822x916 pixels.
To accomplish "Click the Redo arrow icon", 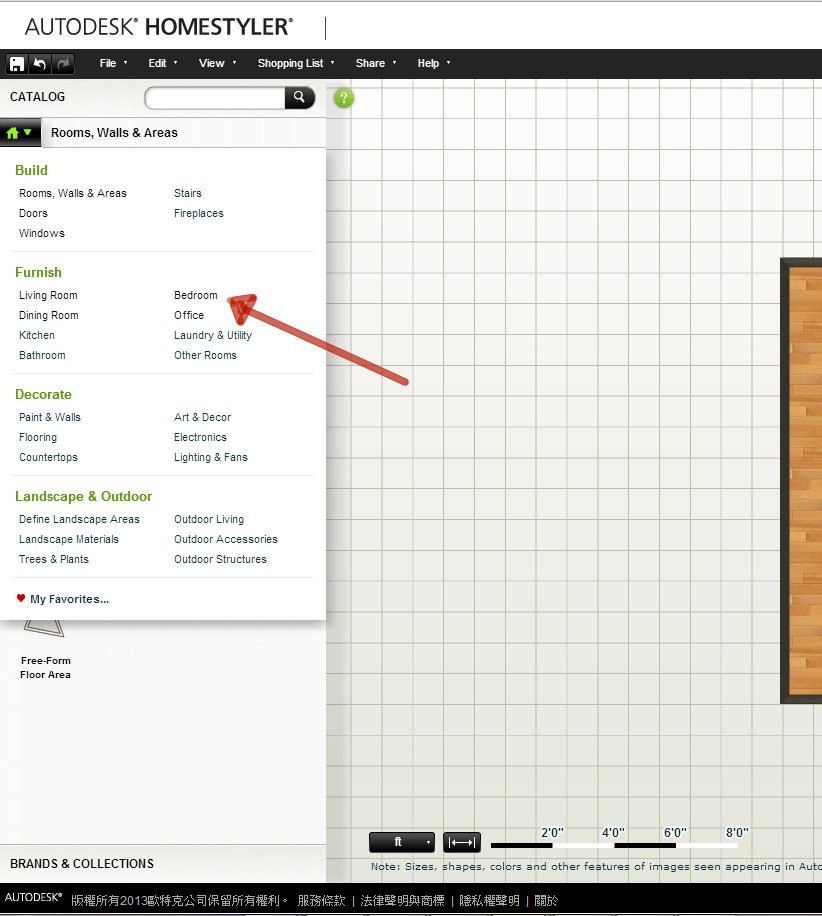I will tap(63, 64).
